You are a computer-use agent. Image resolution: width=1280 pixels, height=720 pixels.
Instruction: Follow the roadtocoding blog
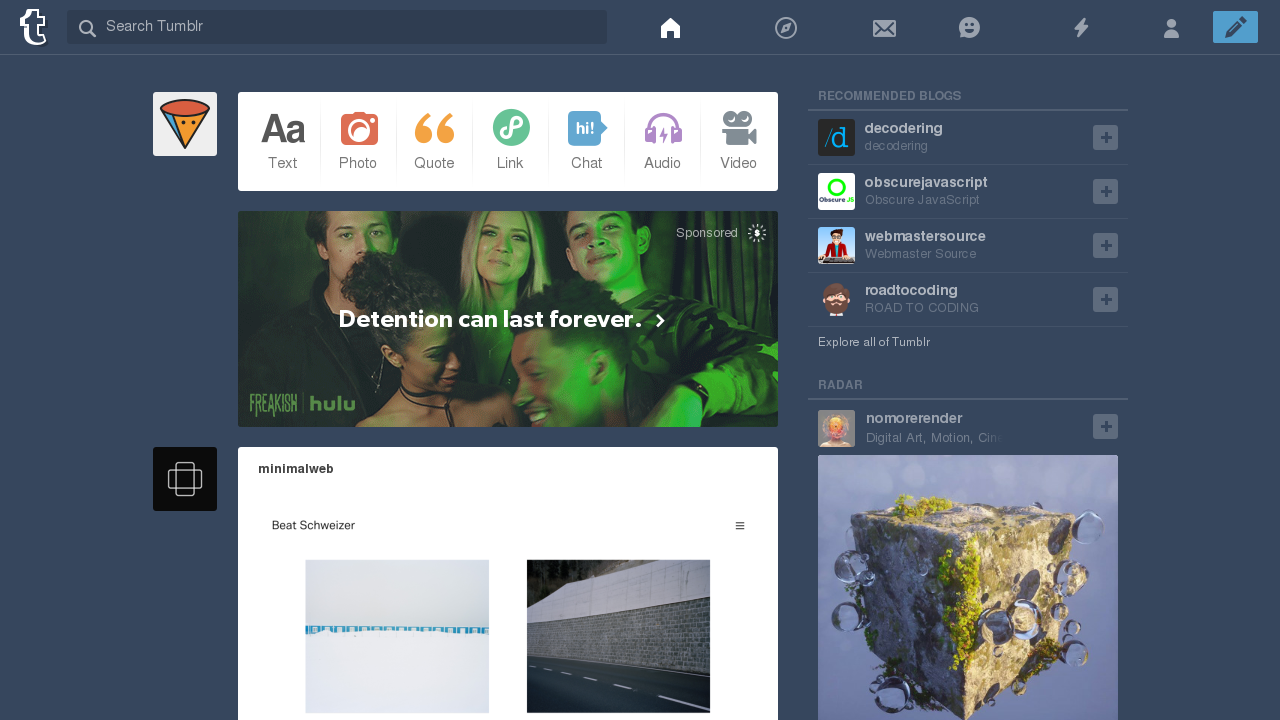click(x=1105, y=299)
